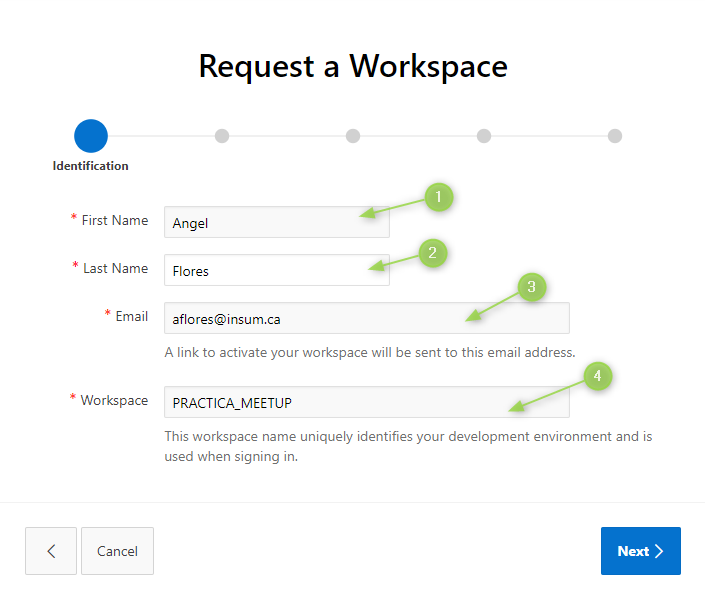
Task: Go back using the left chevron button
Action: [x=51, y=551]
